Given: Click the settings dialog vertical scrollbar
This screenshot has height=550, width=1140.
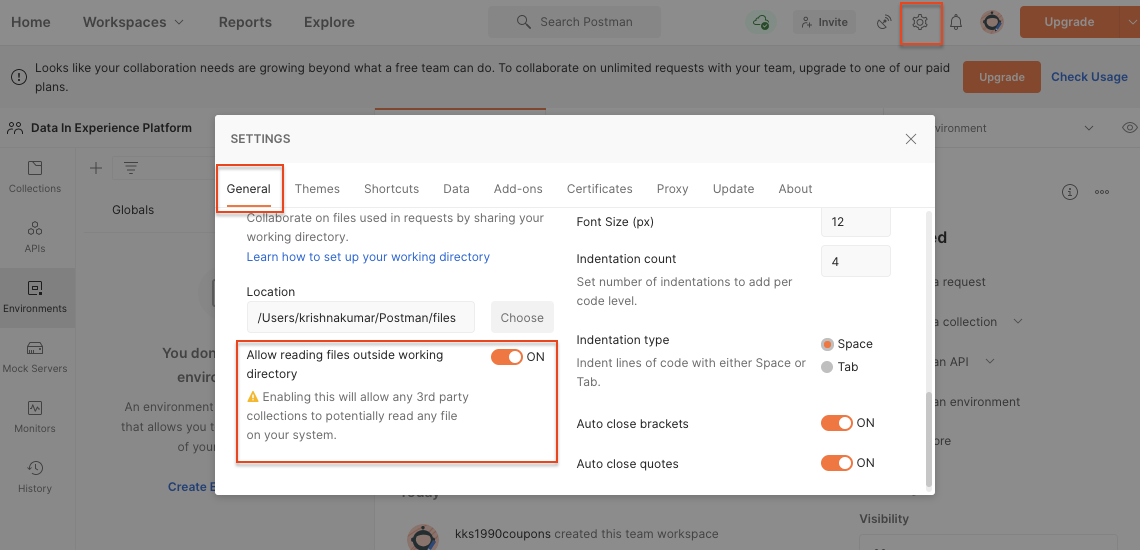Looking at the screenshot, I should (x=930, y=438).
